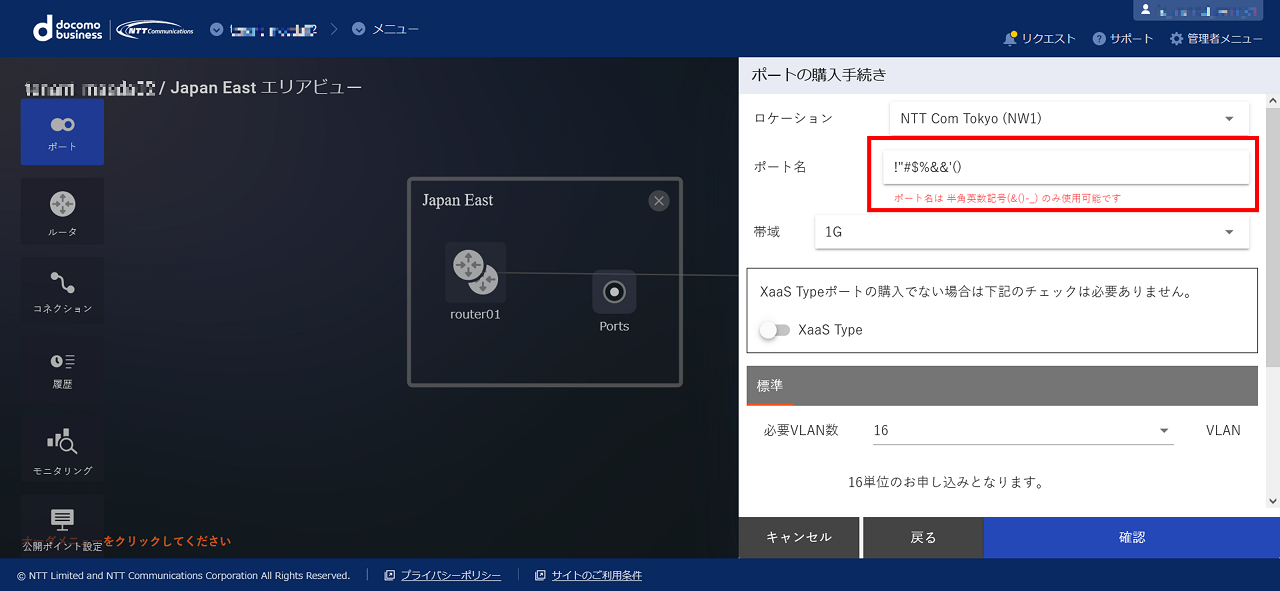Click the scrollbar up arrow
1280x591 pixels.
tap(1272, 101)
